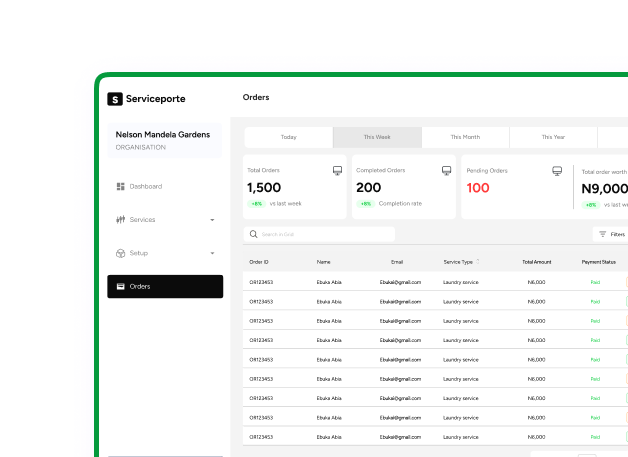Viewport: 628px width, 457px height.
Task: Click the Serviceporte logo icon
Action: tap(115, 99)
